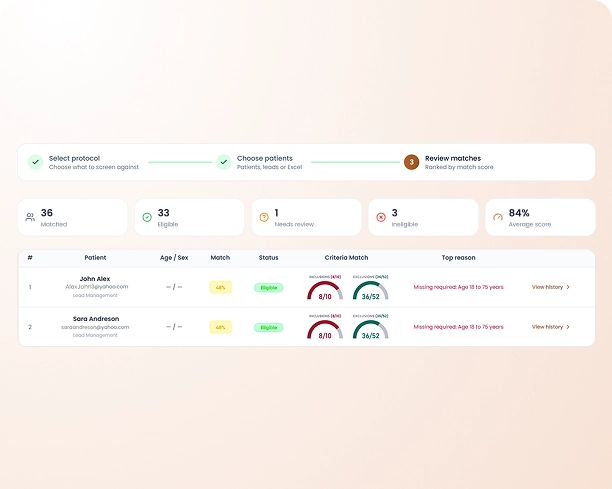
Task: Click the email saraandreson@yahoo.com
Action: 95,327
